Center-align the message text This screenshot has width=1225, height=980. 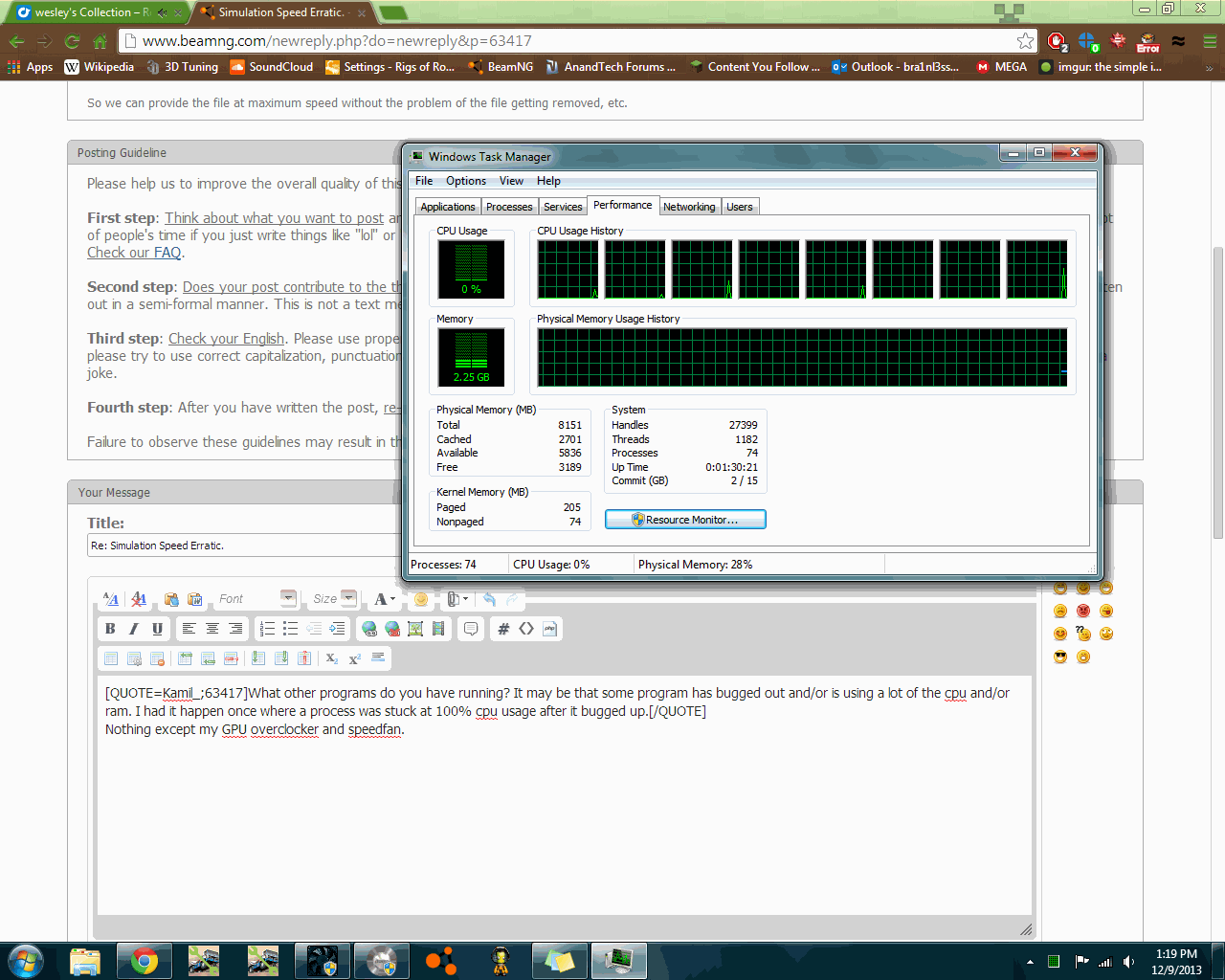212,629
